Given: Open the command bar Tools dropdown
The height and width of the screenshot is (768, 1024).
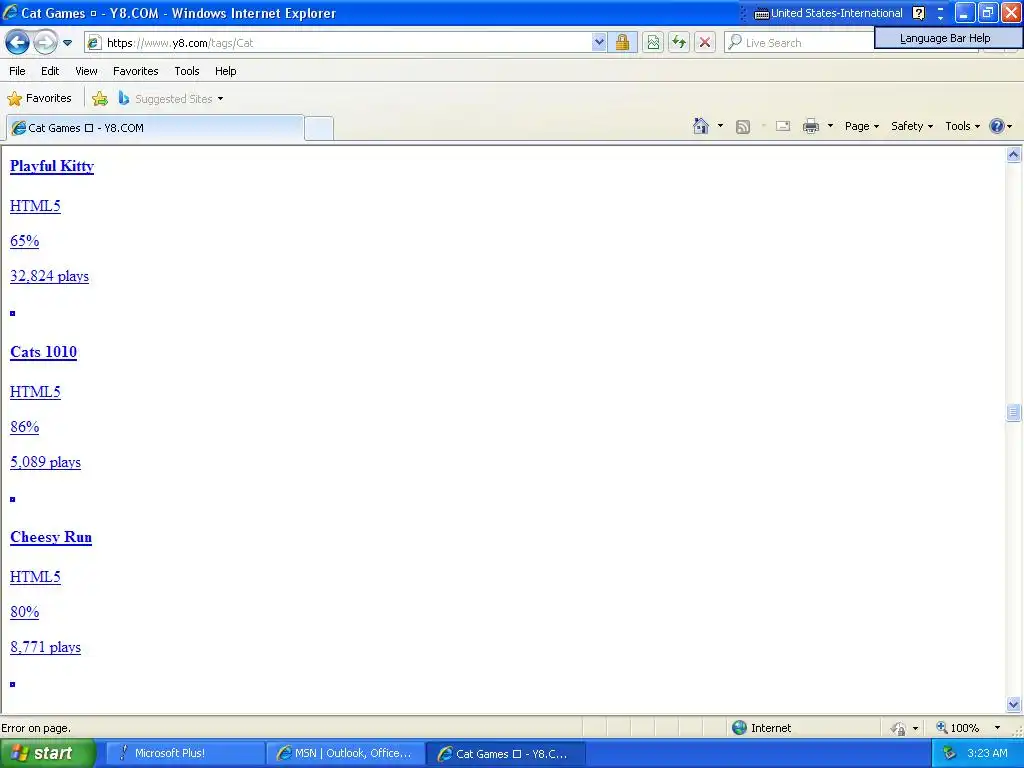Looking at the screenshot, I should click(x=962, y=126).
